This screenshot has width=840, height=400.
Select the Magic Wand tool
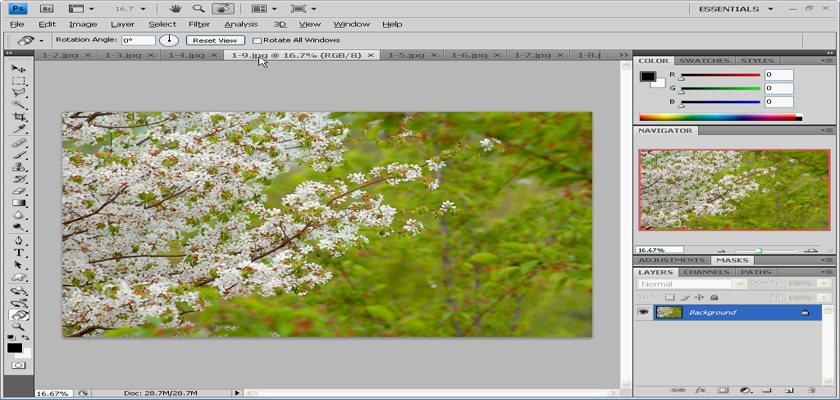pos(19,105)
